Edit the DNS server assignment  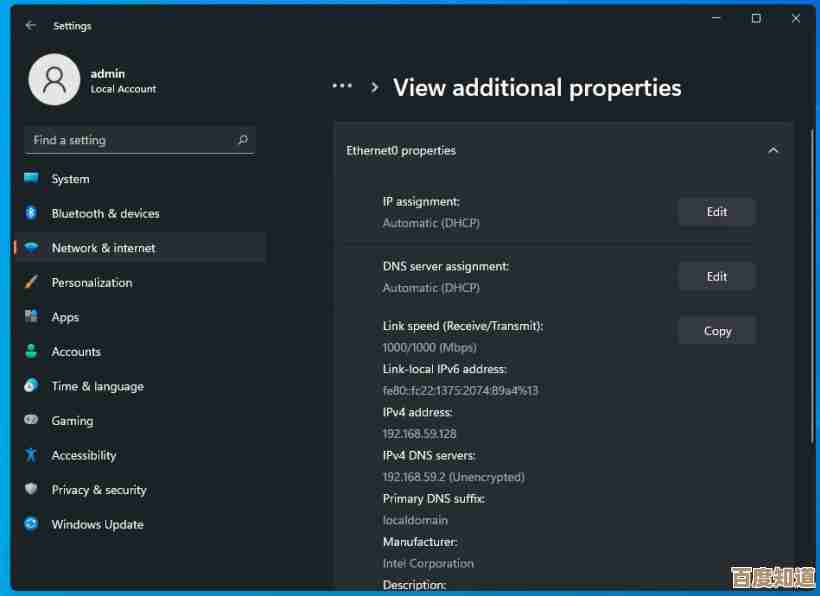coord(716,277)
